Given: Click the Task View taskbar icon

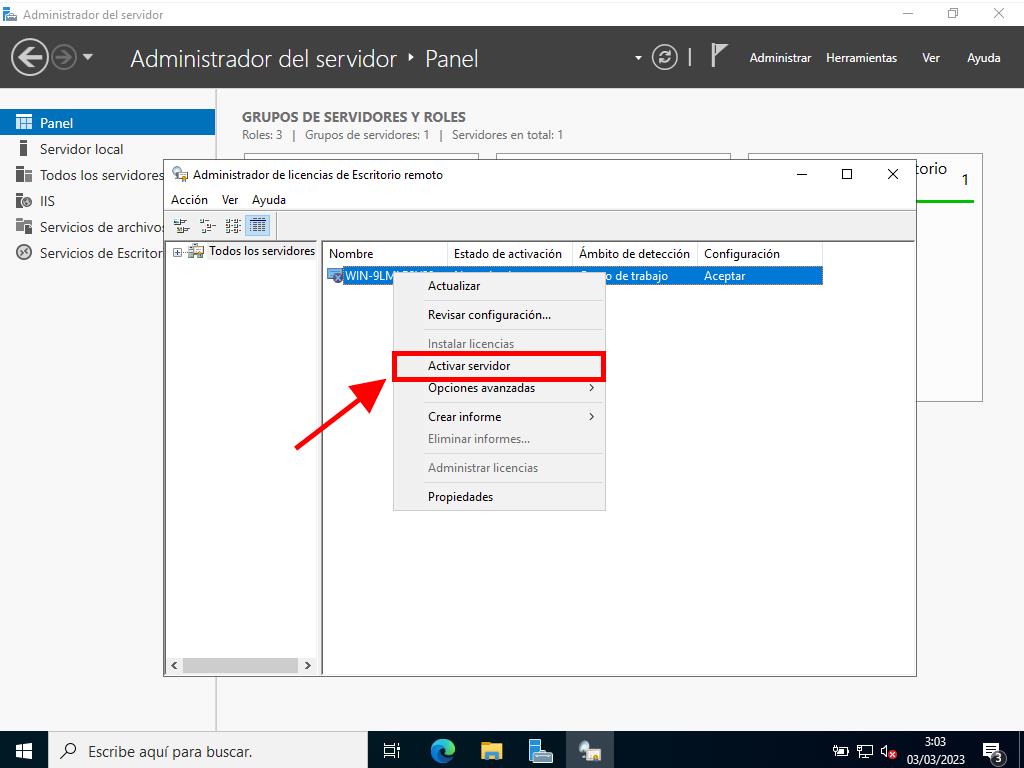Looking at the screenshot, I should pos(392,750).
